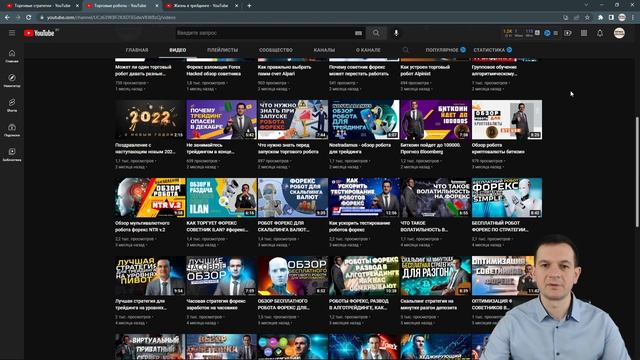This screenshot has width=640, height=360.
Task: Open Обзор бесплатного робота форекс thumbnail
Action: pyautogui.click(x=293, y=276)
